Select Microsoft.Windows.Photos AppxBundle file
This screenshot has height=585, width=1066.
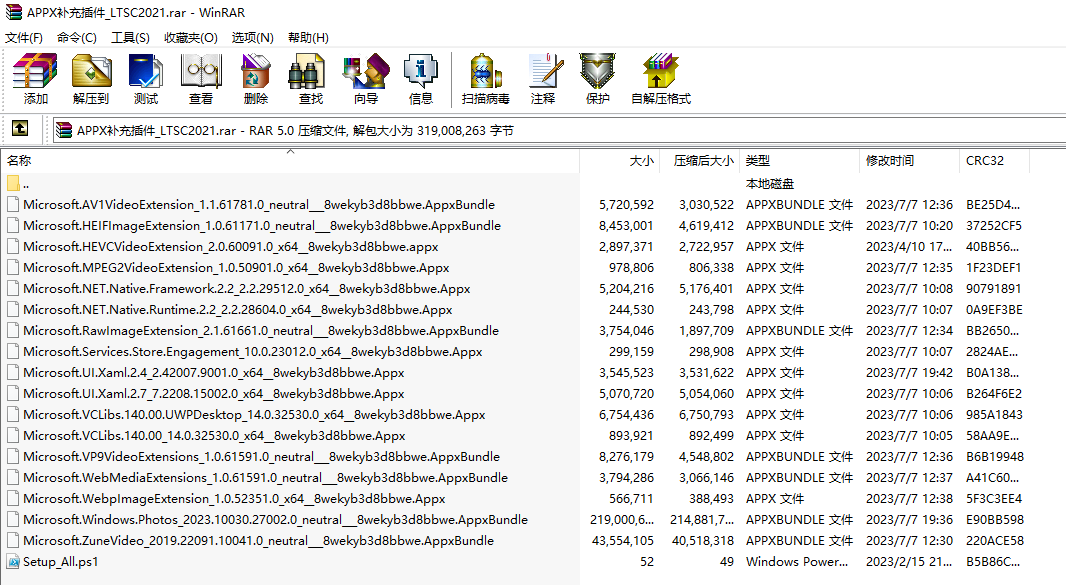pyautogui.click(x=275, y=520)
